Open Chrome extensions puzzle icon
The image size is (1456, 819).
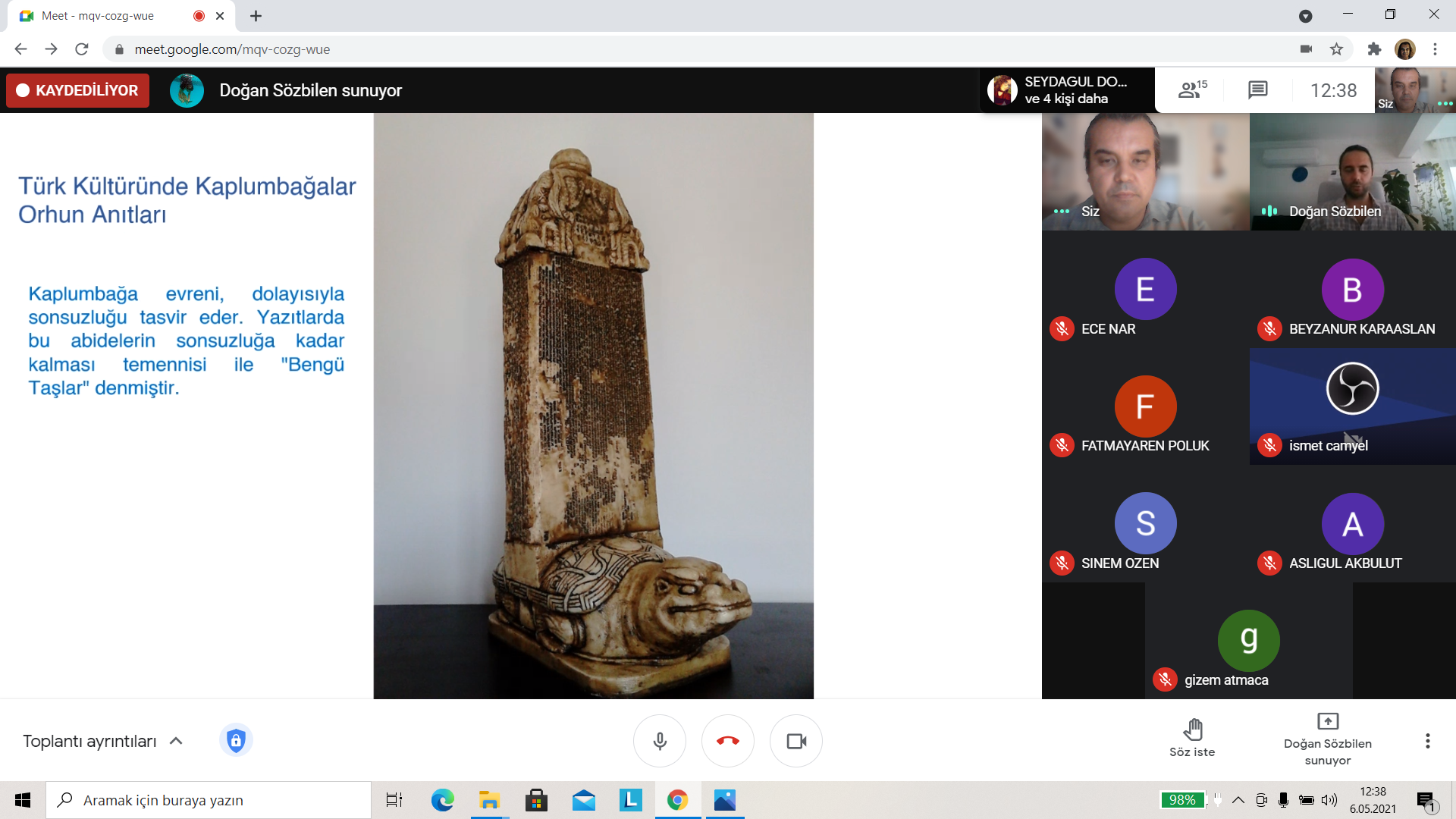coord(1374,49)
